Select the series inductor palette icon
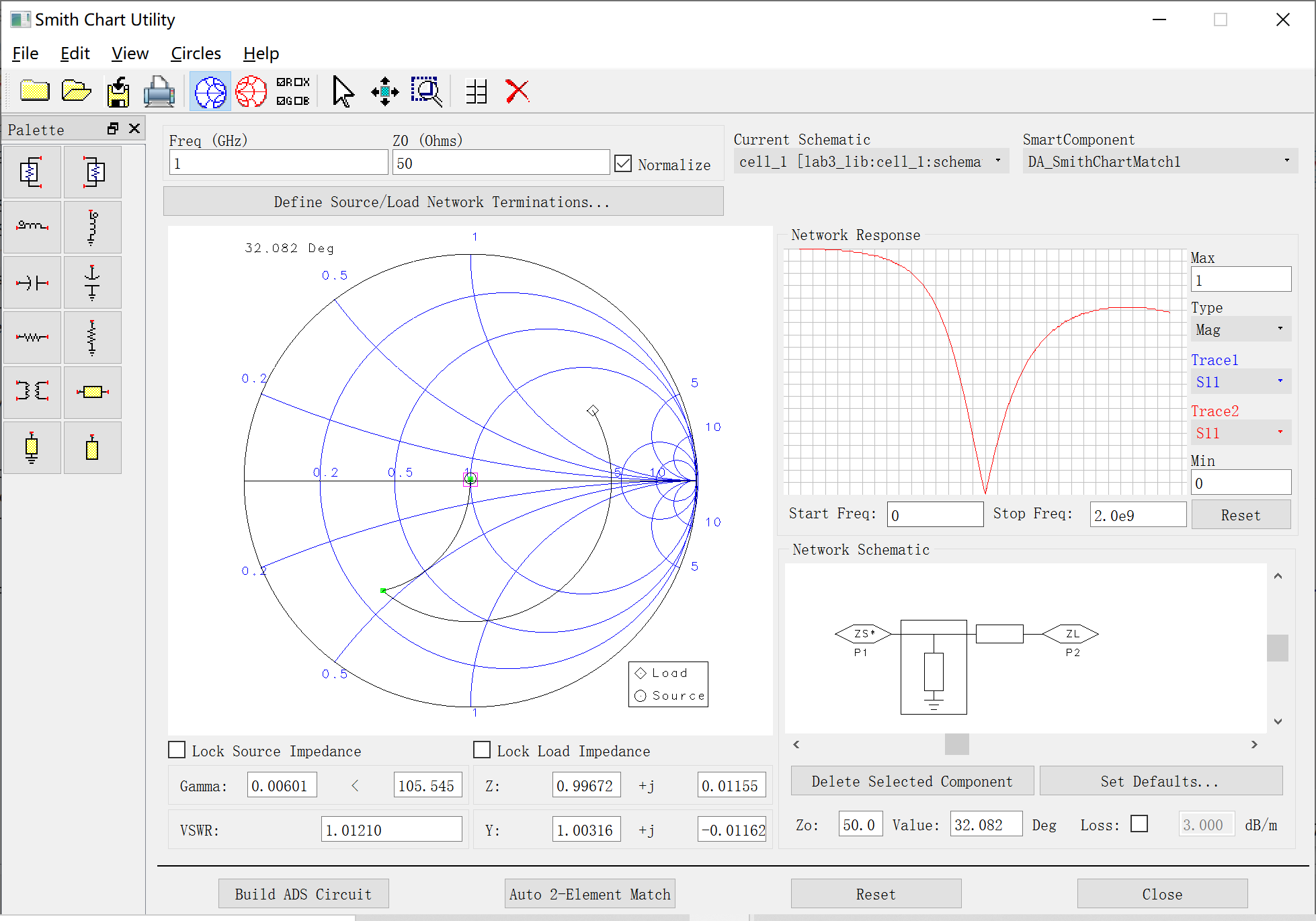Image resolution: width=1316 pixels, height=921 pixels. [32, 227]
